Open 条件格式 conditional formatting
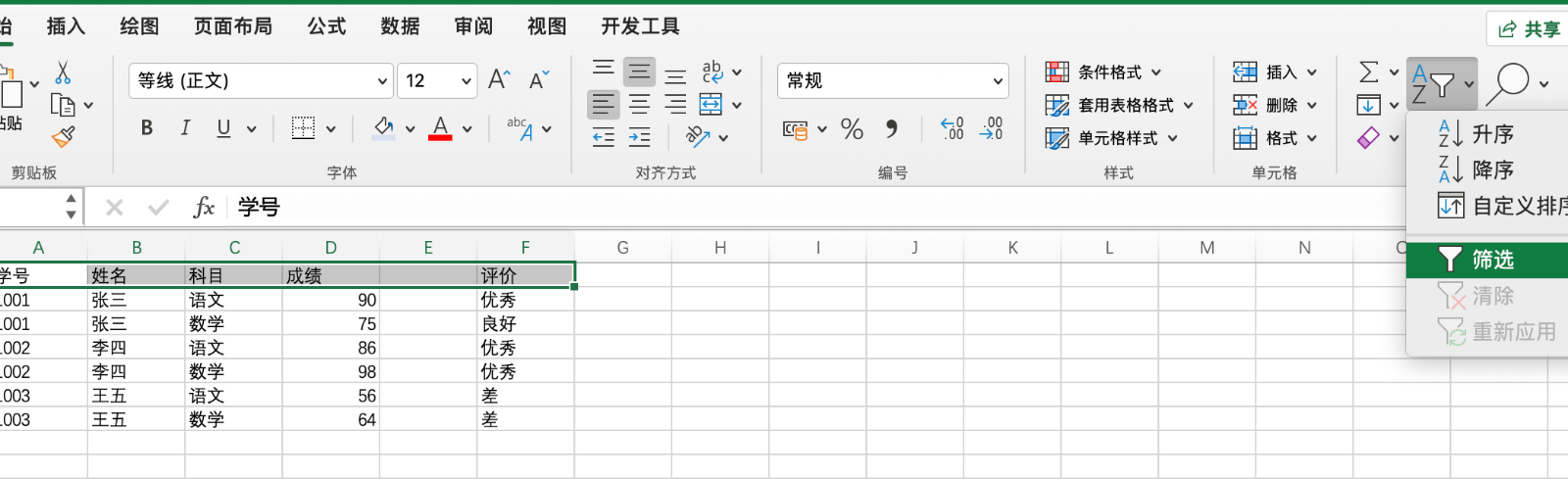This screenshot has height=479, width=1568. coord(1103,72)
